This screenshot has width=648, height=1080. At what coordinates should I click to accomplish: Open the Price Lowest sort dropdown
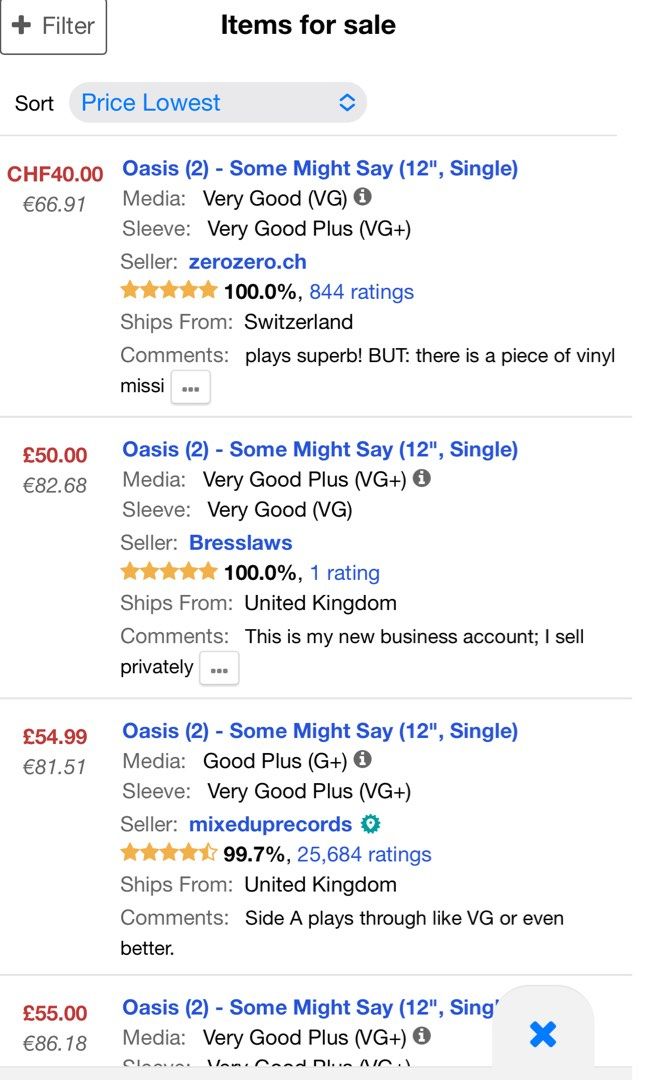click(x=217, y=102)
